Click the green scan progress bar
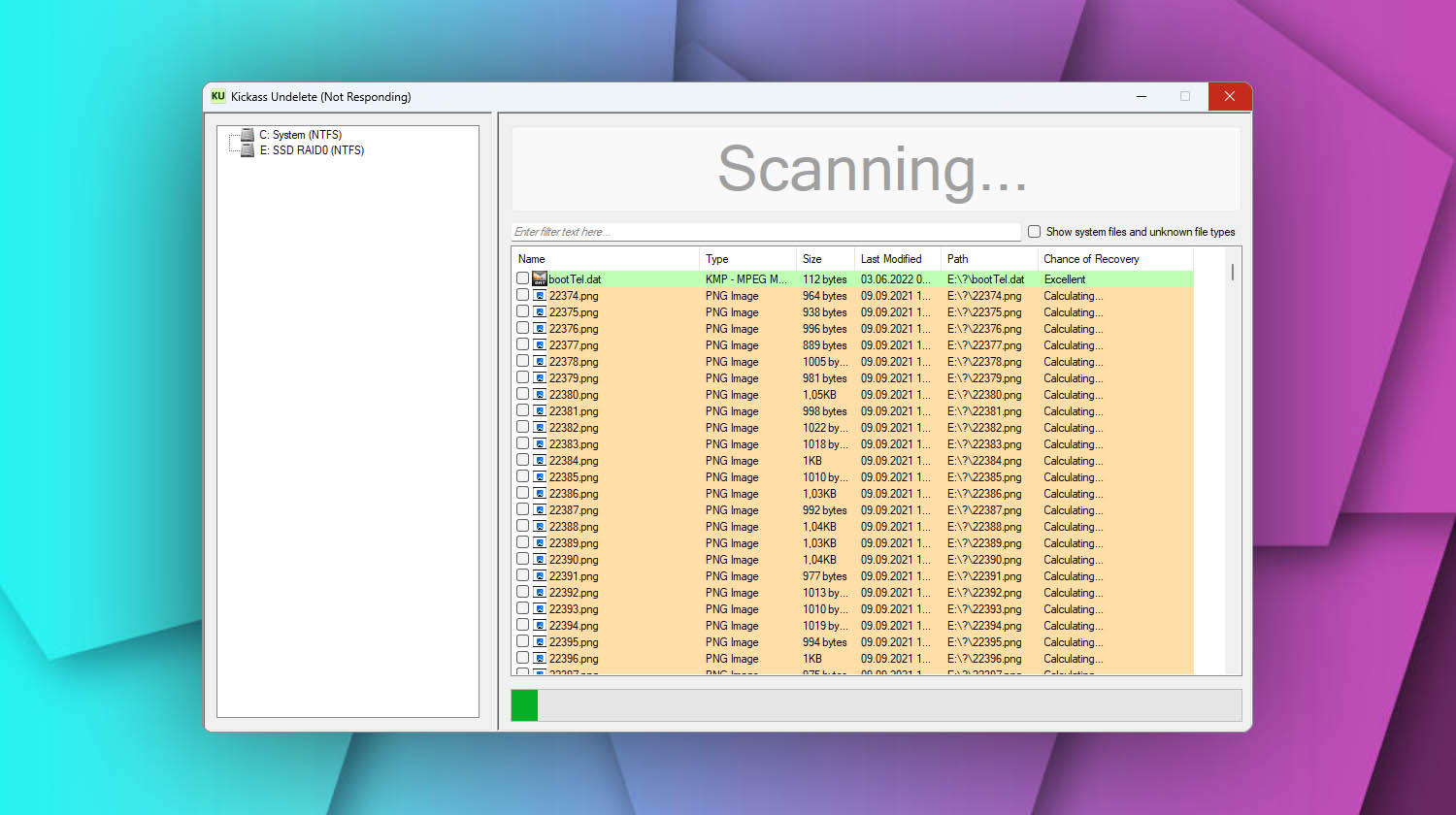The image size is (1456, 815). click(x=525, y=705)
